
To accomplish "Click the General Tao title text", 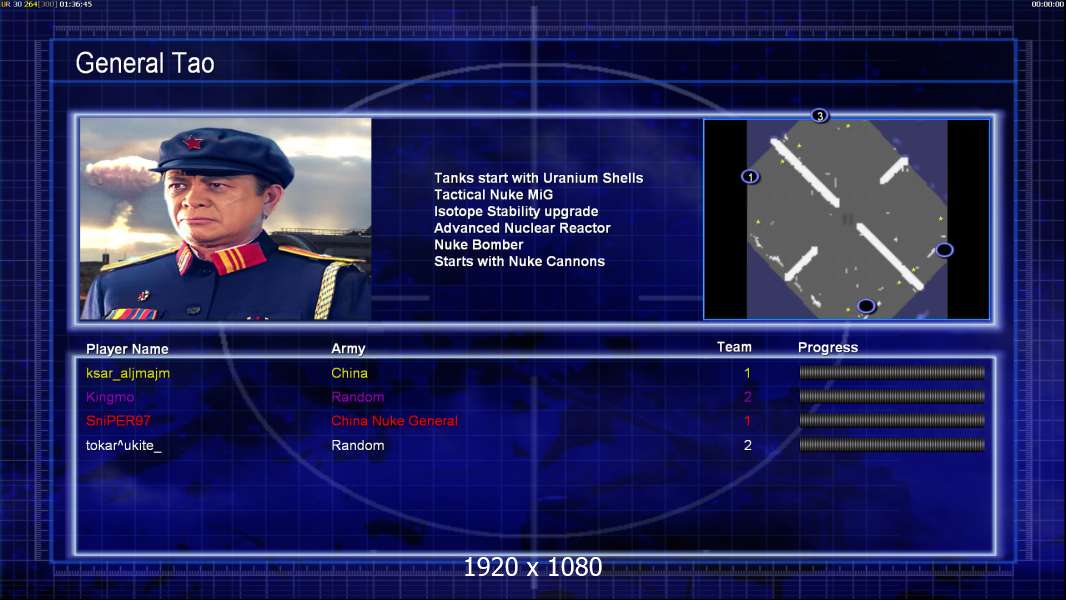I will (x=145, y=63).
